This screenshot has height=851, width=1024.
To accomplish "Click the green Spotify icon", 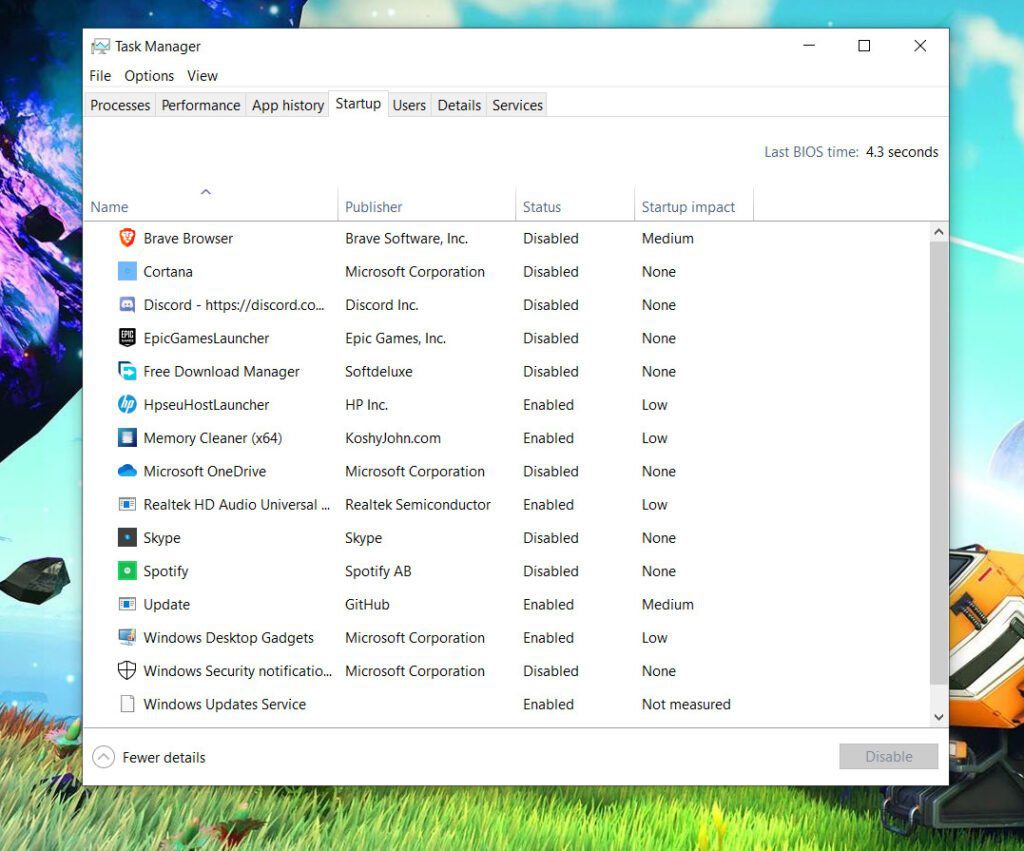I will [127, 571].
